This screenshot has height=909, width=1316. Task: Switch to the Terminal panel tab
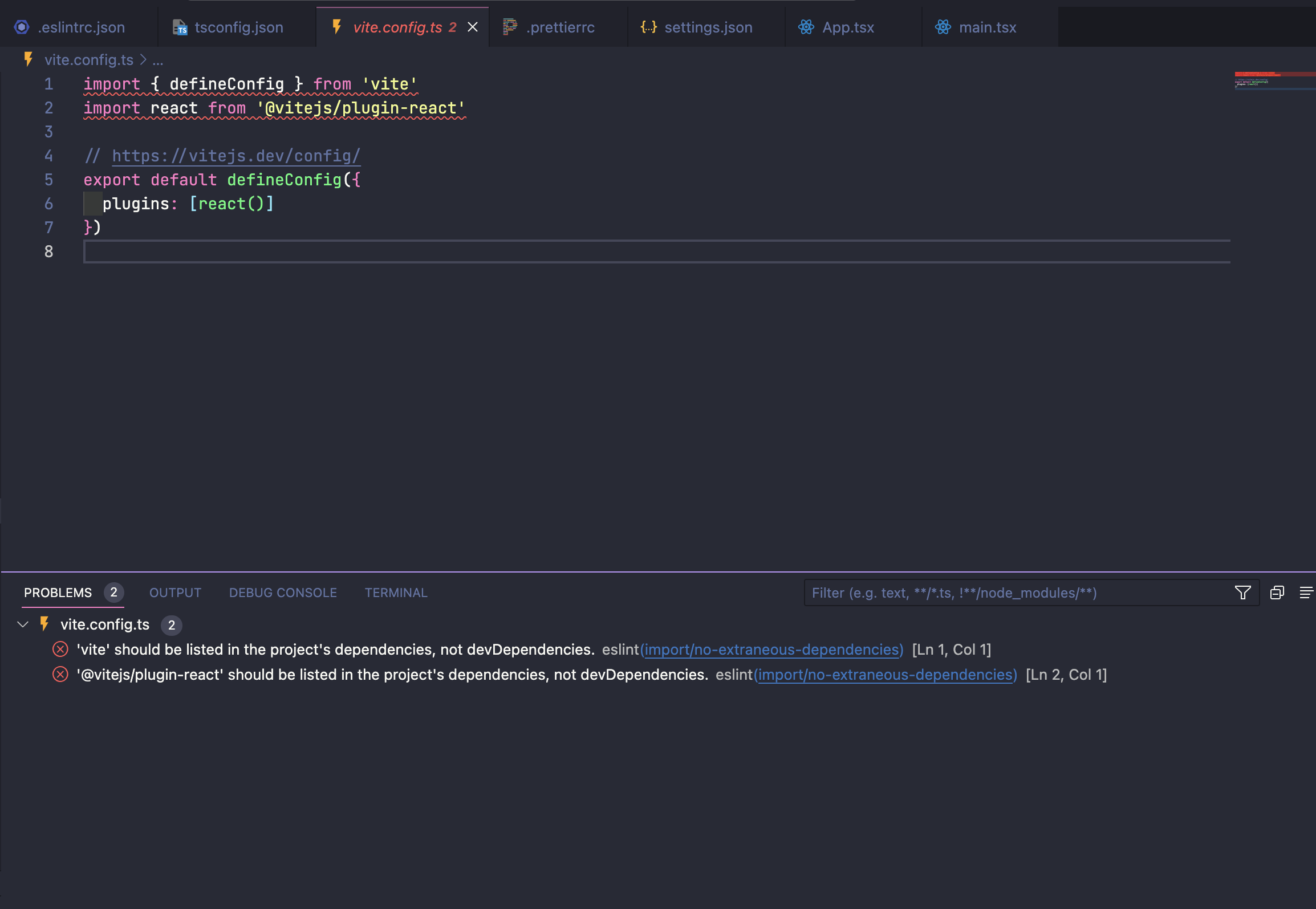coord(396,593)
